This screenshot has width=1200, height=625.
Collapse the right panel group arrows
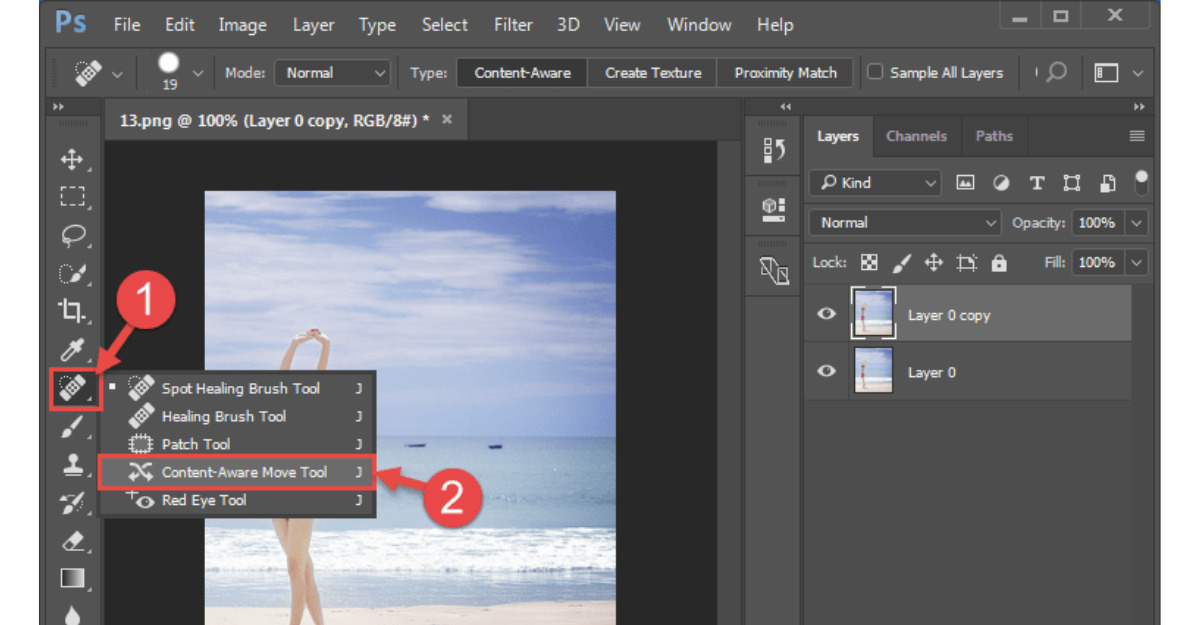pos(1139,106)
